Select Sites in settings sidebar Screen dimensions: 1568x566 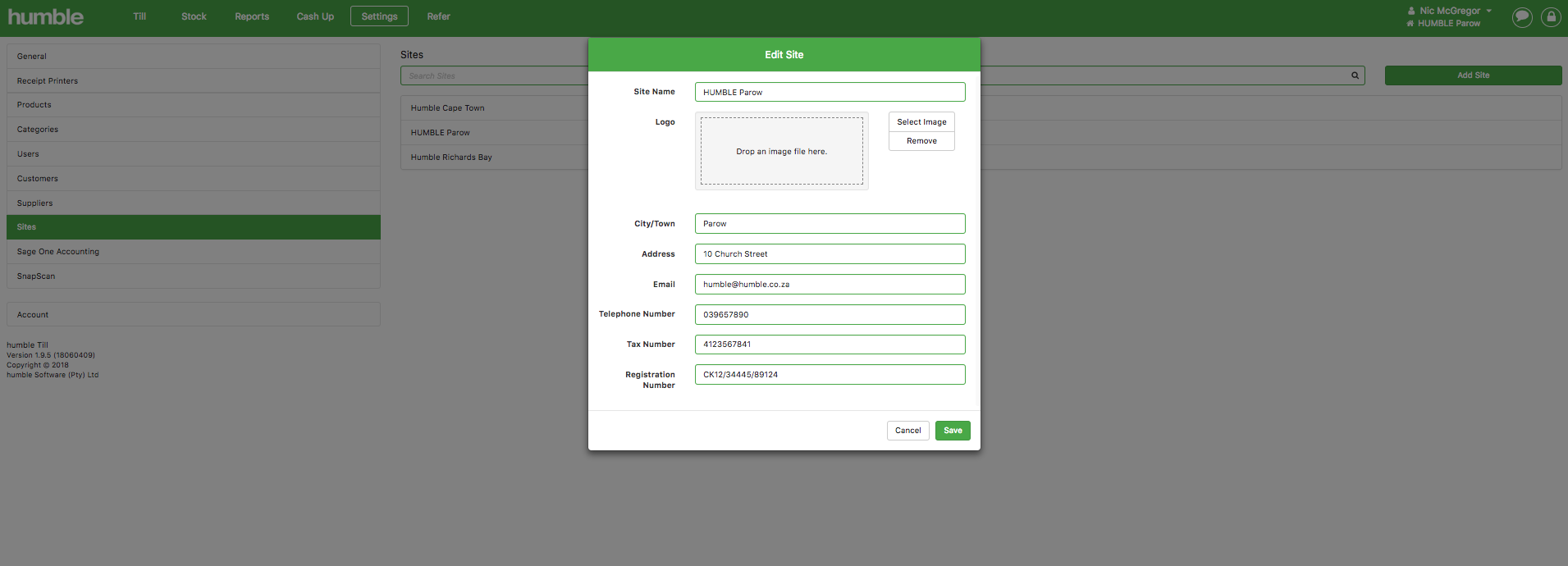(194, 227)
